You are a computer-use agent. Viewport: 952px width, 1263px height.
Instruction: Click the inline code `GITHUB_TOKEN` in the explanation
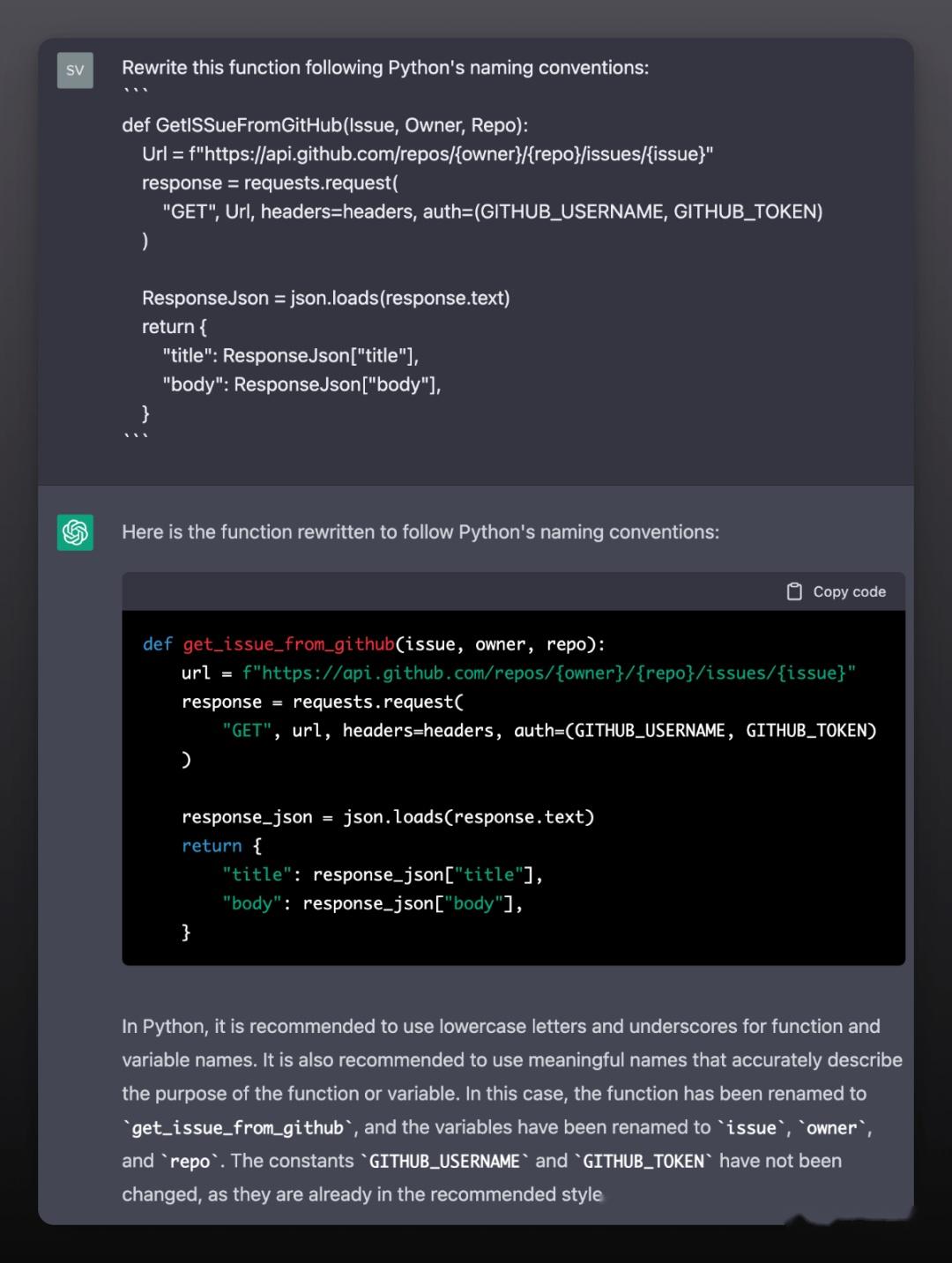[643, 1161]
